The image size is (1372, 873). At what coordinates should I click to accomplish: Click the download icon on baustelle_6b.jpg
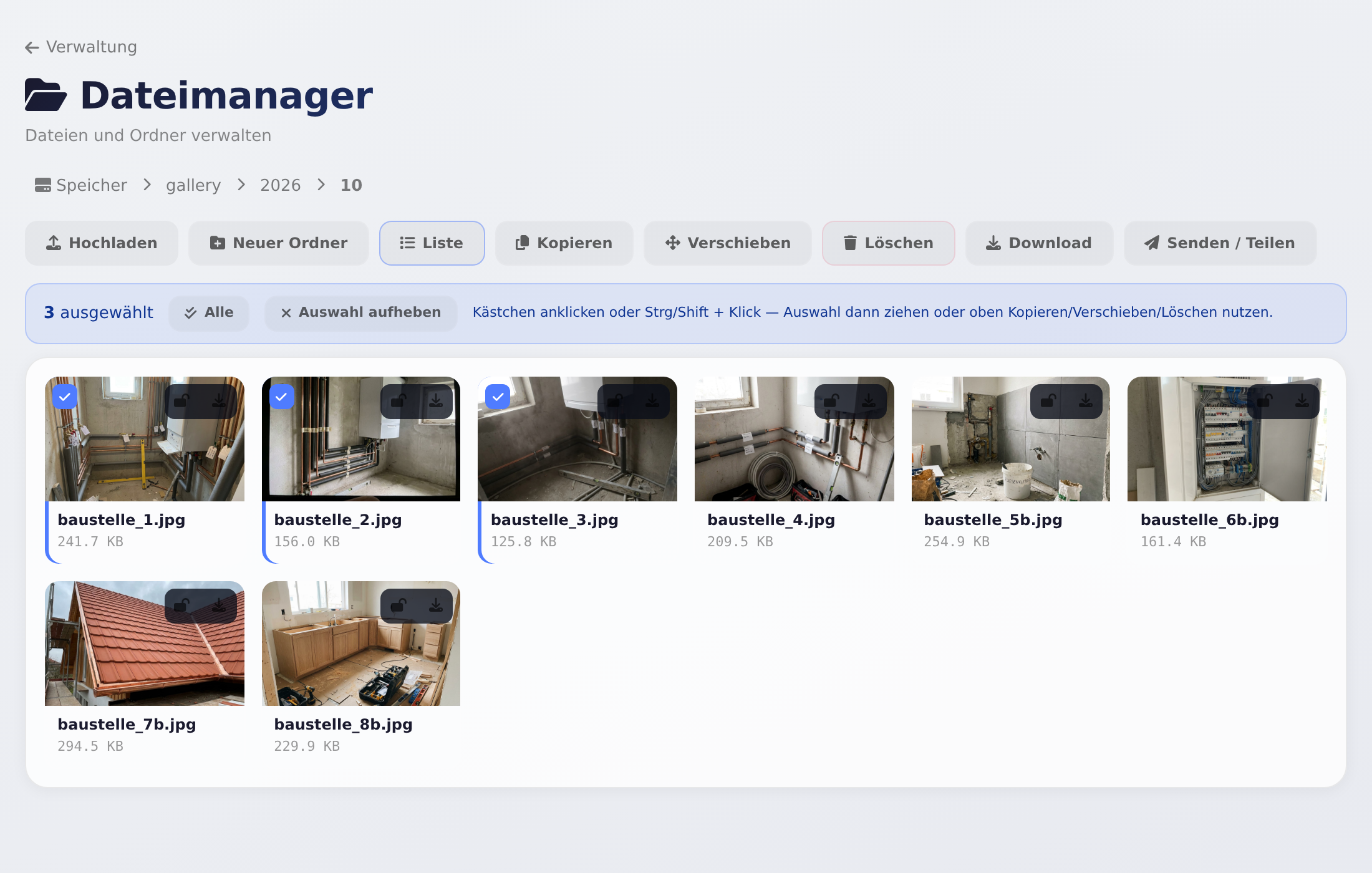(x=1302, y=401)
